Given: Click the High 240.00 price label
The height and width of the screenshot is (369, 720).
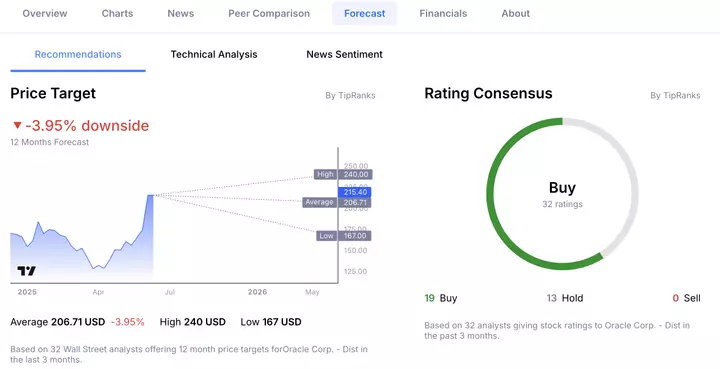Looking at the screenshot, I should (343, 174).
